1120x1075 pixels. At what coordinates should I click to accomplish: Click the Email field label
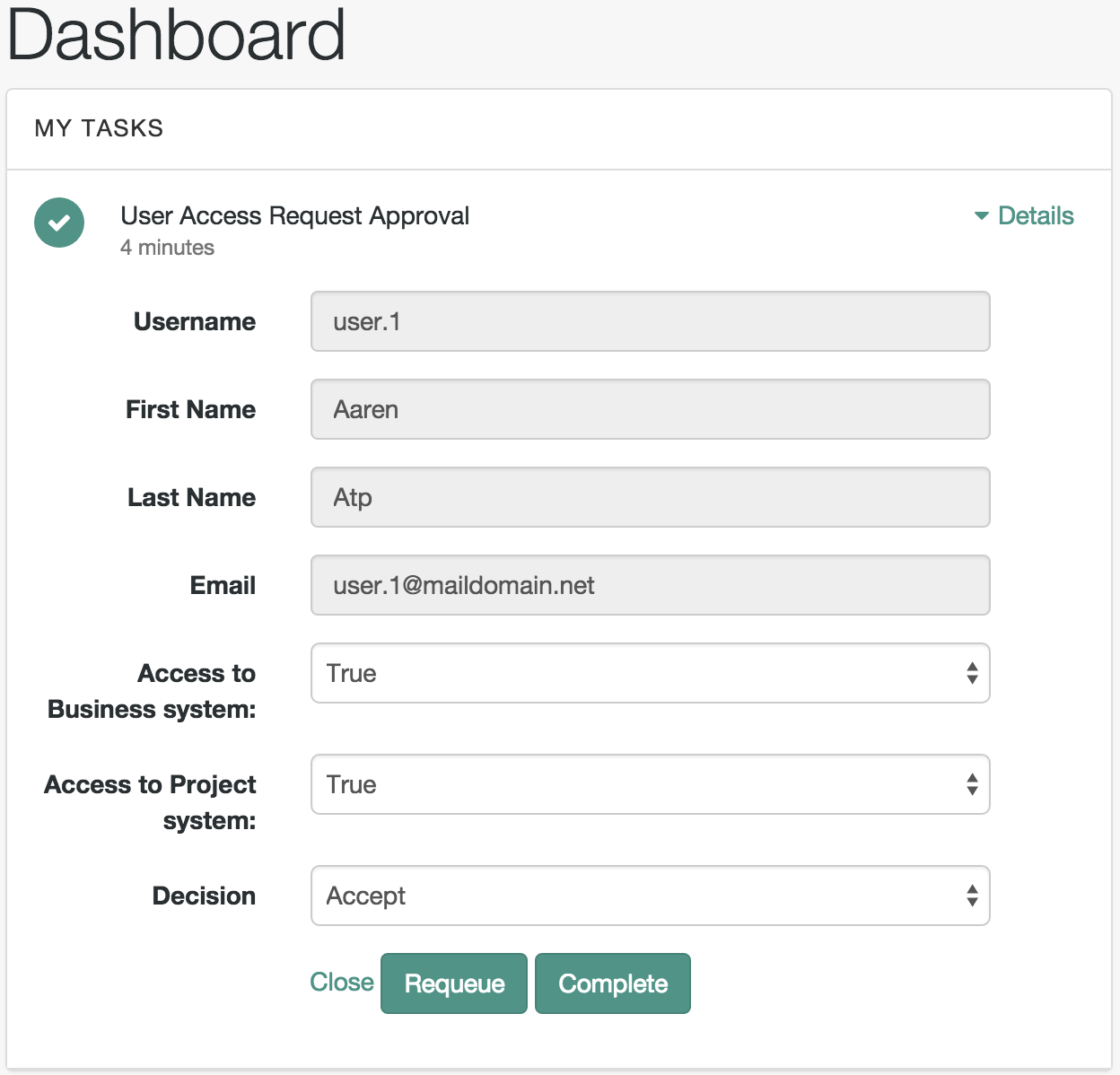[x=223, y=585]
